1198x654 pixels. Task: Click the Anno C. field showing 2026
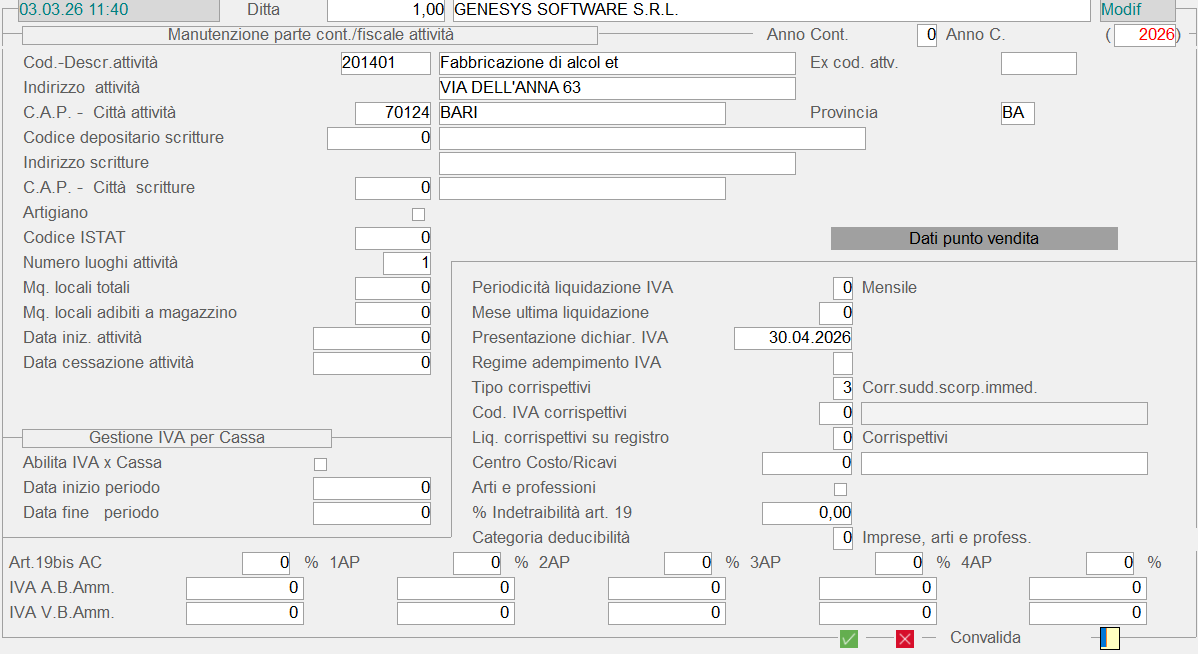pos(1144,35)
